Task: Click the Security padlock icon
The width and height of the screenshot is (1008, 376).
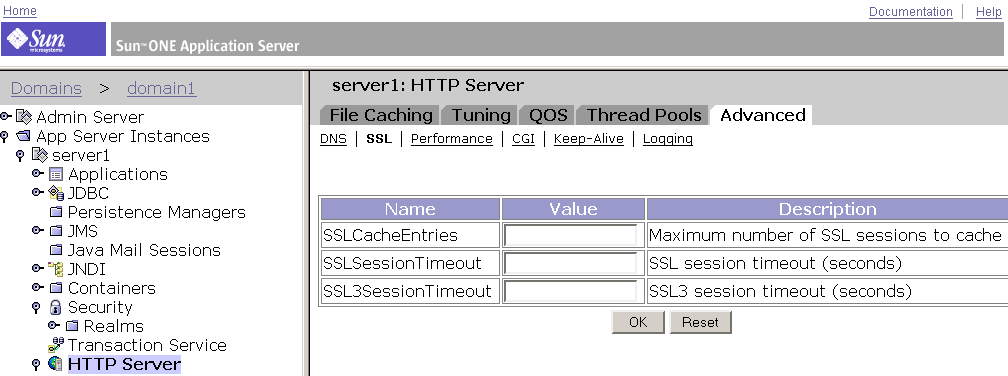Action: (55, 307)
